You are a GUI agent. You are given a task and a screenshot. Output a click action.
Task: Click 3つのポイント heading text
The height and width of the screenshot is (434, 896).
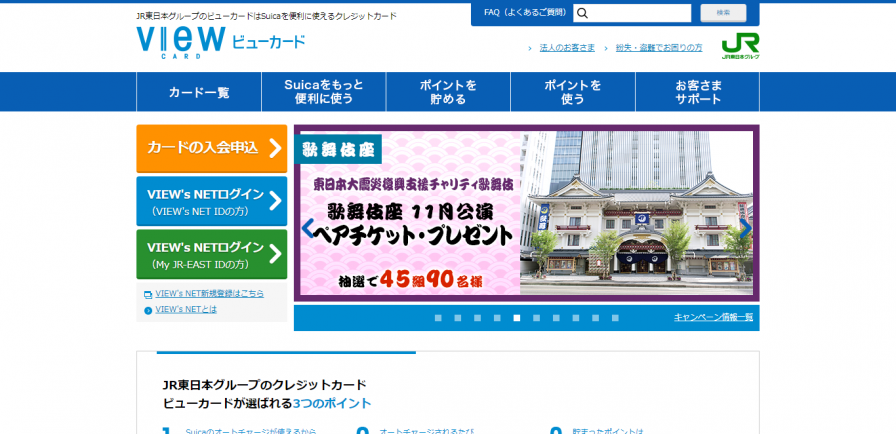coord(332,403)
